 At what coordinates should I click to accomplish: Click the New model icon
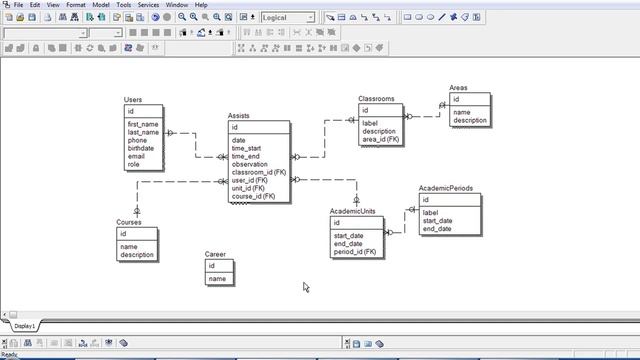(9, 17)
